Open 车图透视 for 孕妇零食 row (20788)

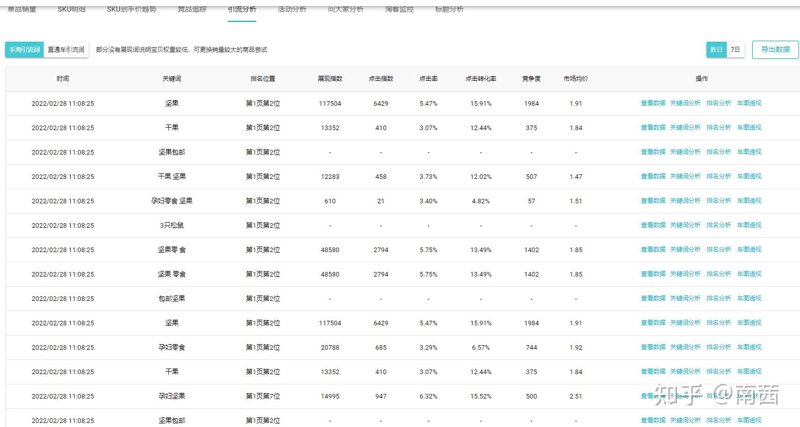point(749,347)
